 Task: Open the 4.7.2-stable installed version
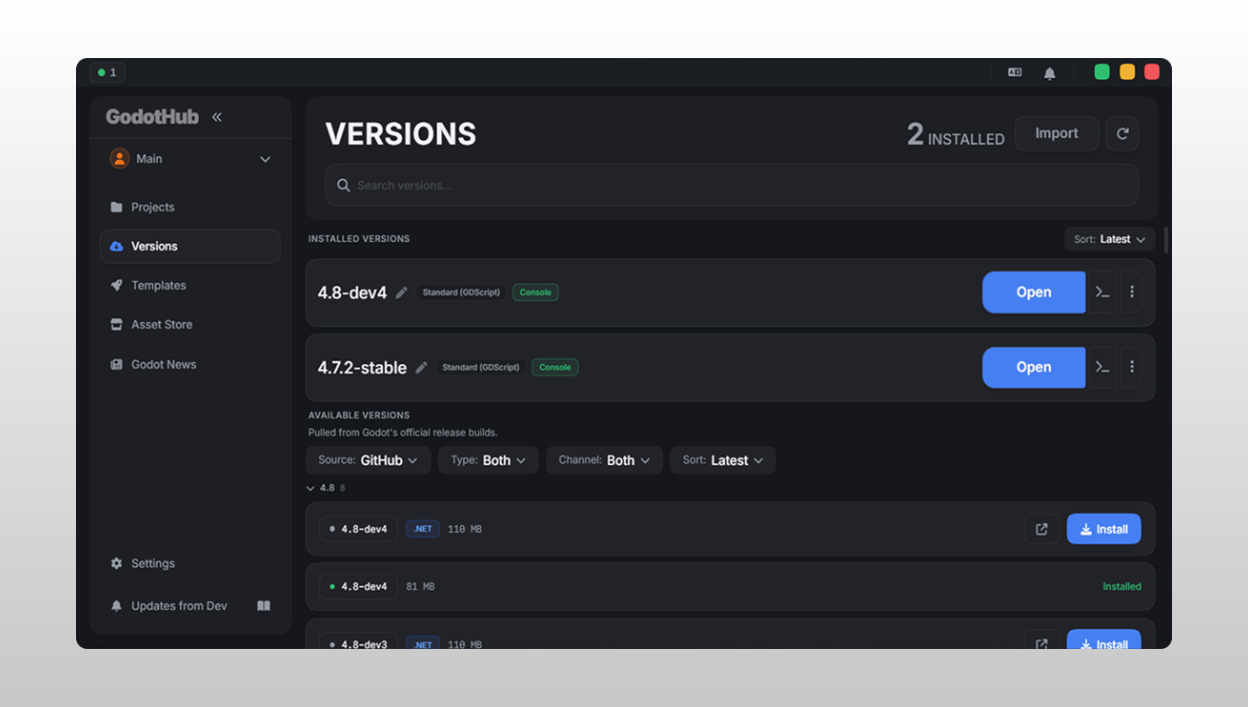(x=1034, y=367)
